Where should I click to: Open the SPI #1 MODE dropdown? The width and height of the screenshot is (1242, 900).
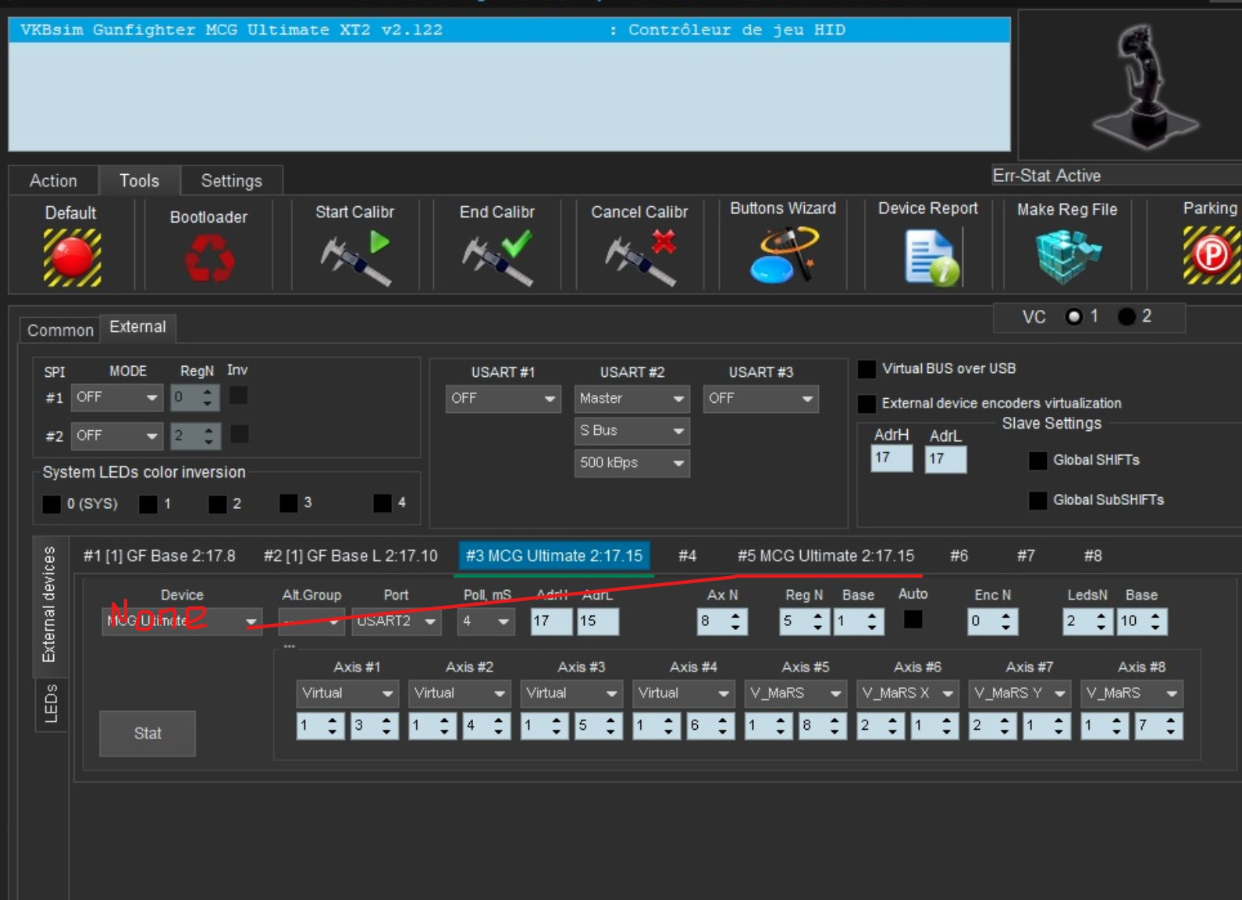pos(117,398)
